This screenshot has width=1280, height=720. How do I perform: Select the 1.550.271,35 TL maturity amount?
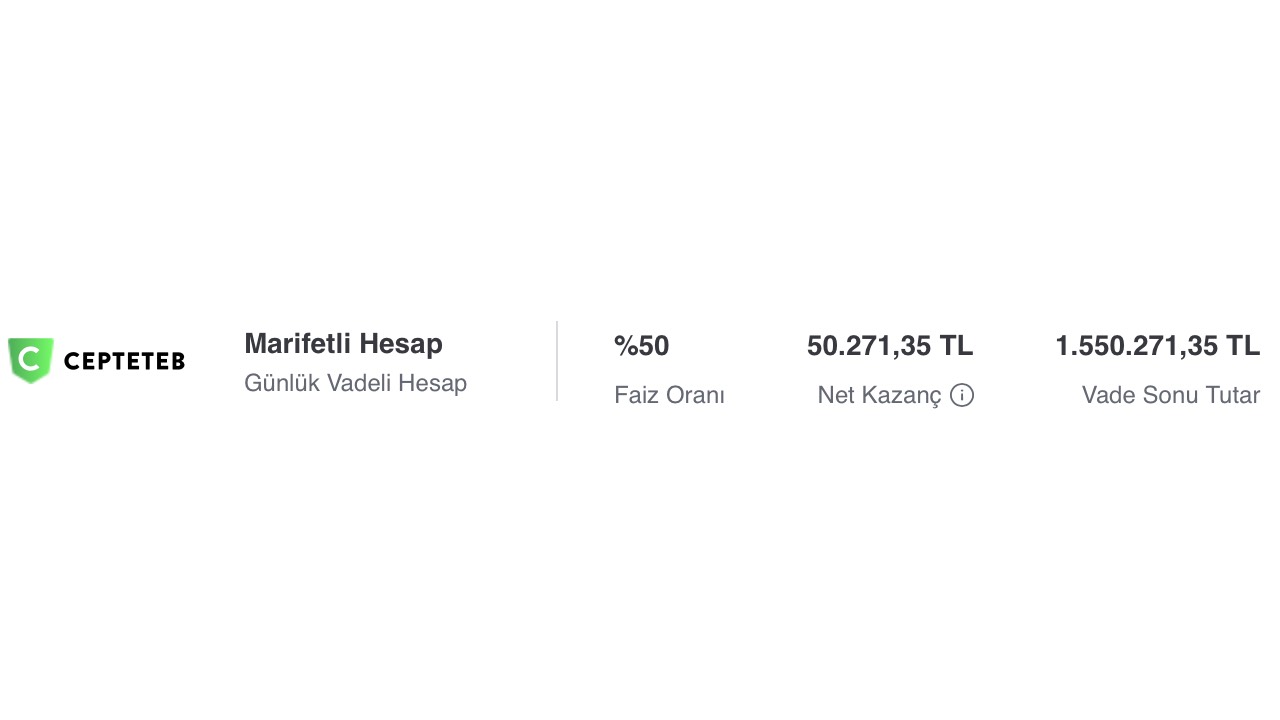(1157, 346)
